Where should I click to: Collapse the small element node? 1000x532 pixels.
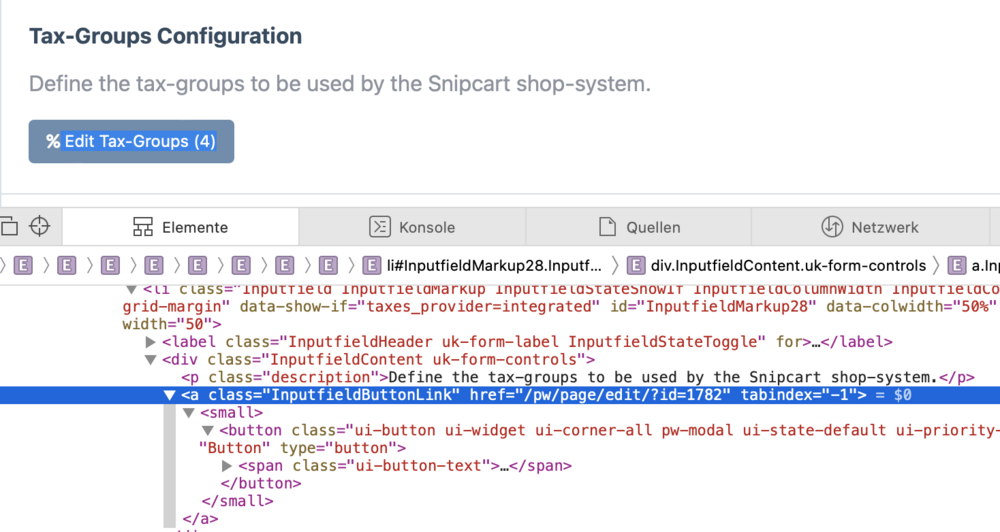187,413
